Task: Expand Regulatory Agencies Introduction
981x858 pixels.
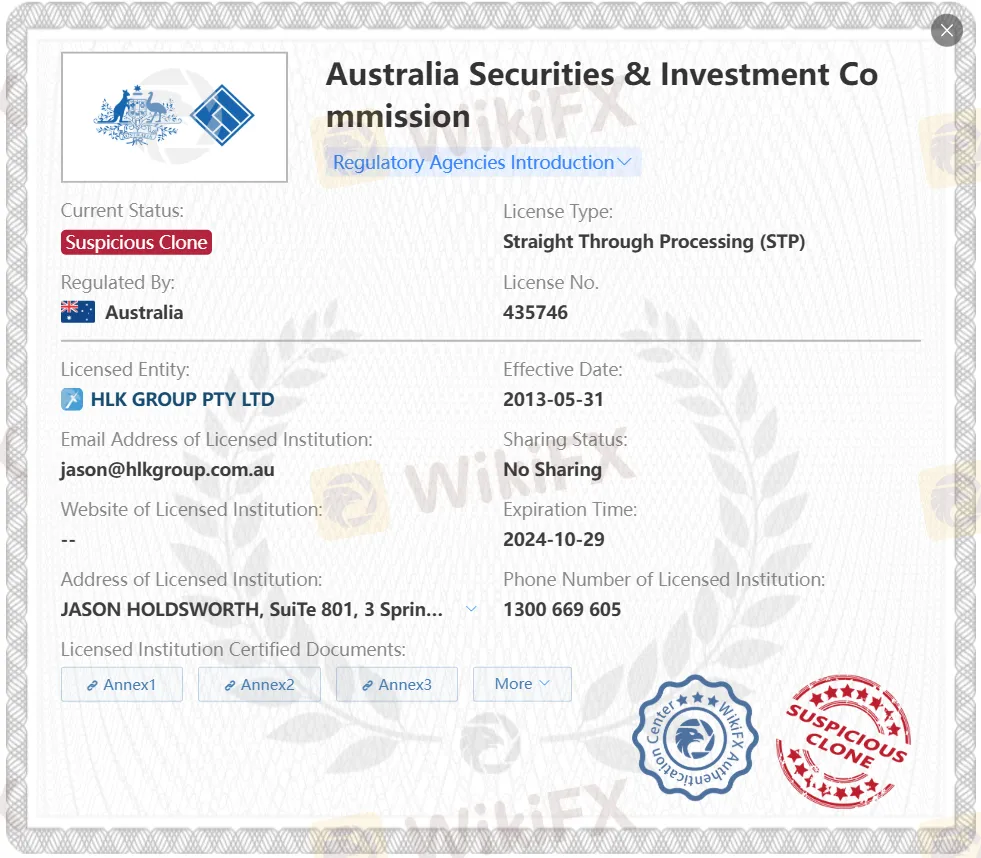Action: [x=482, y=162]
